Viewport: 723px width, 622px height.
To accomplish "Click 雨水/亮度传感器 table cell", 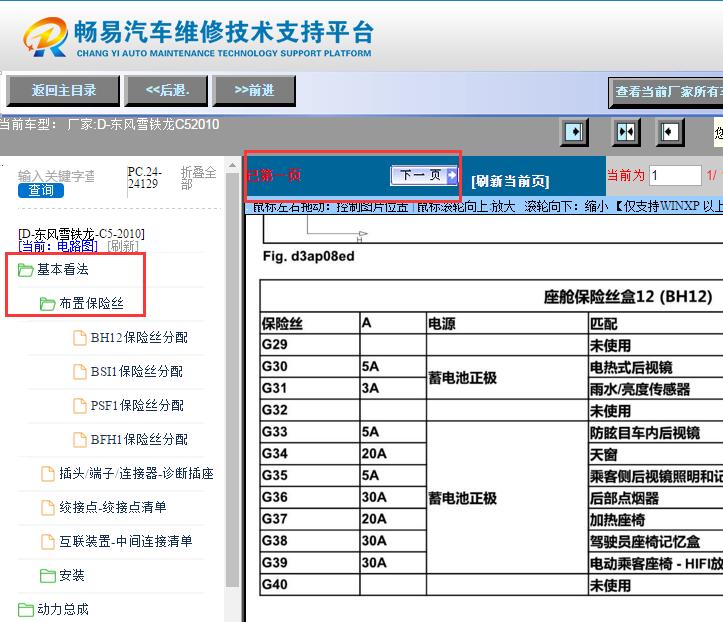I will pos(656,389).
